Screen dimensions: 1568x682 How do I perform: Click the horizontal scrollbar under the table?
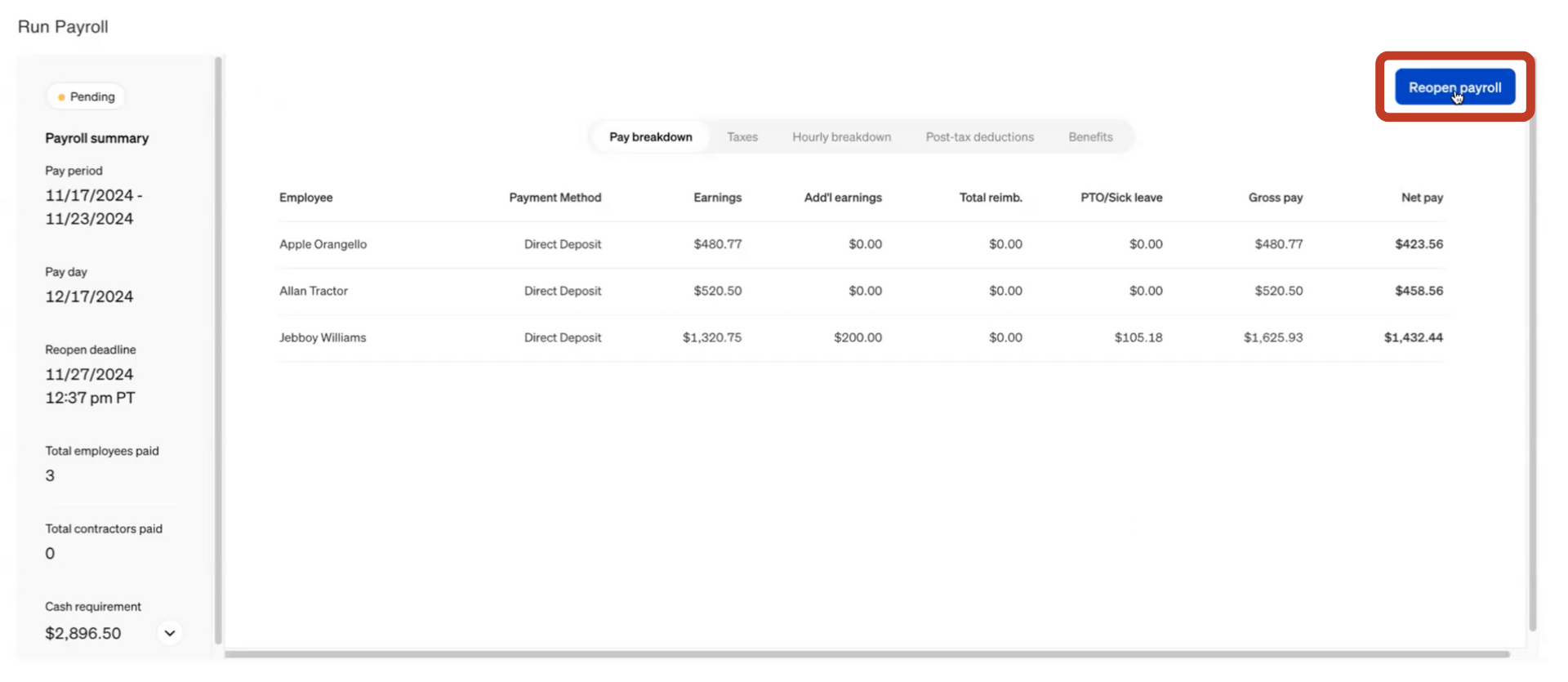pyautogui.click(x=866, y=653)
